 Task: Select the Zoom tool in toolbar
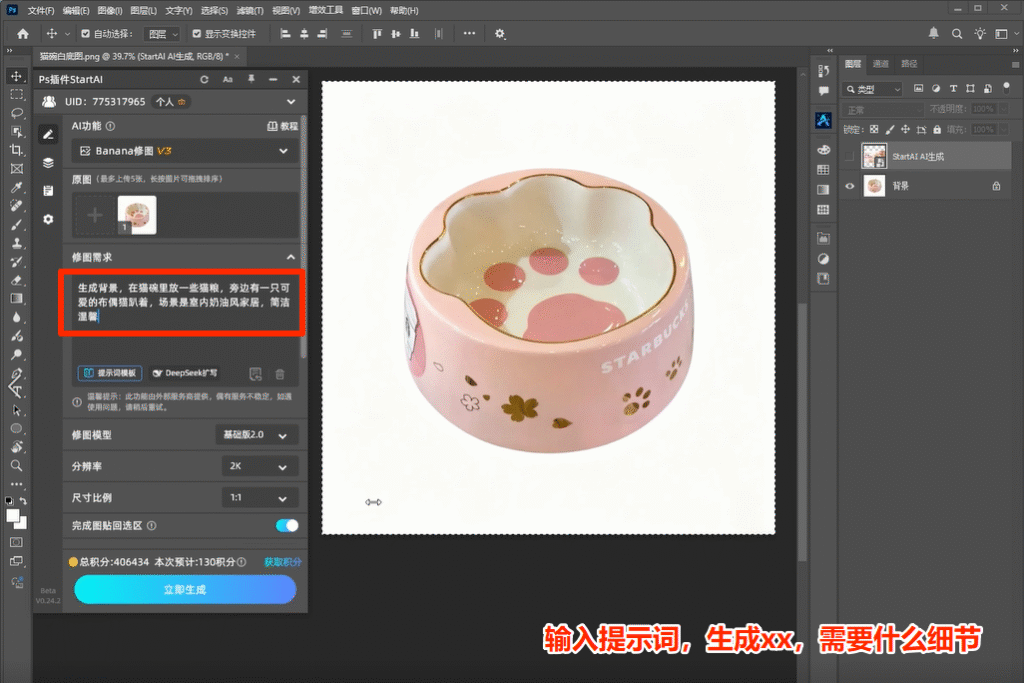click(x=16, y=466)
